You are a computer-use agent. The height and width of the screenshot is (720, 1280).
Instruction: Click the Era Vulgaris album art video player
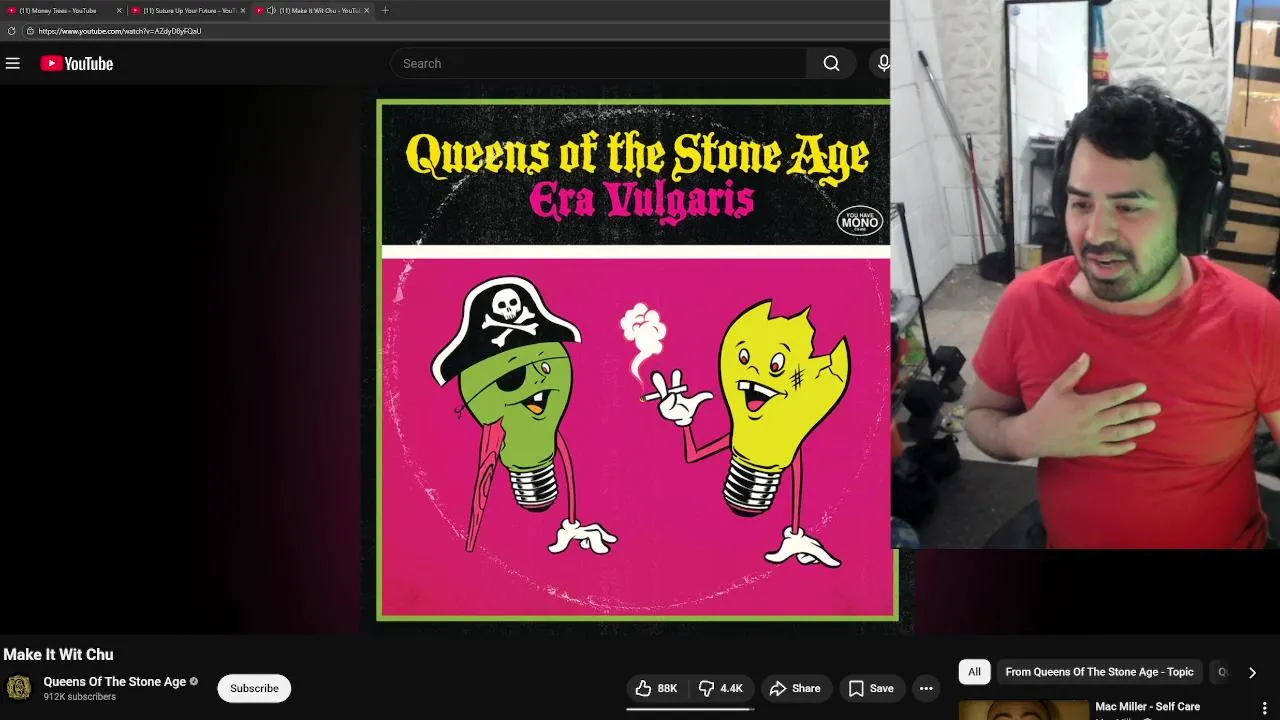(637, 360)
